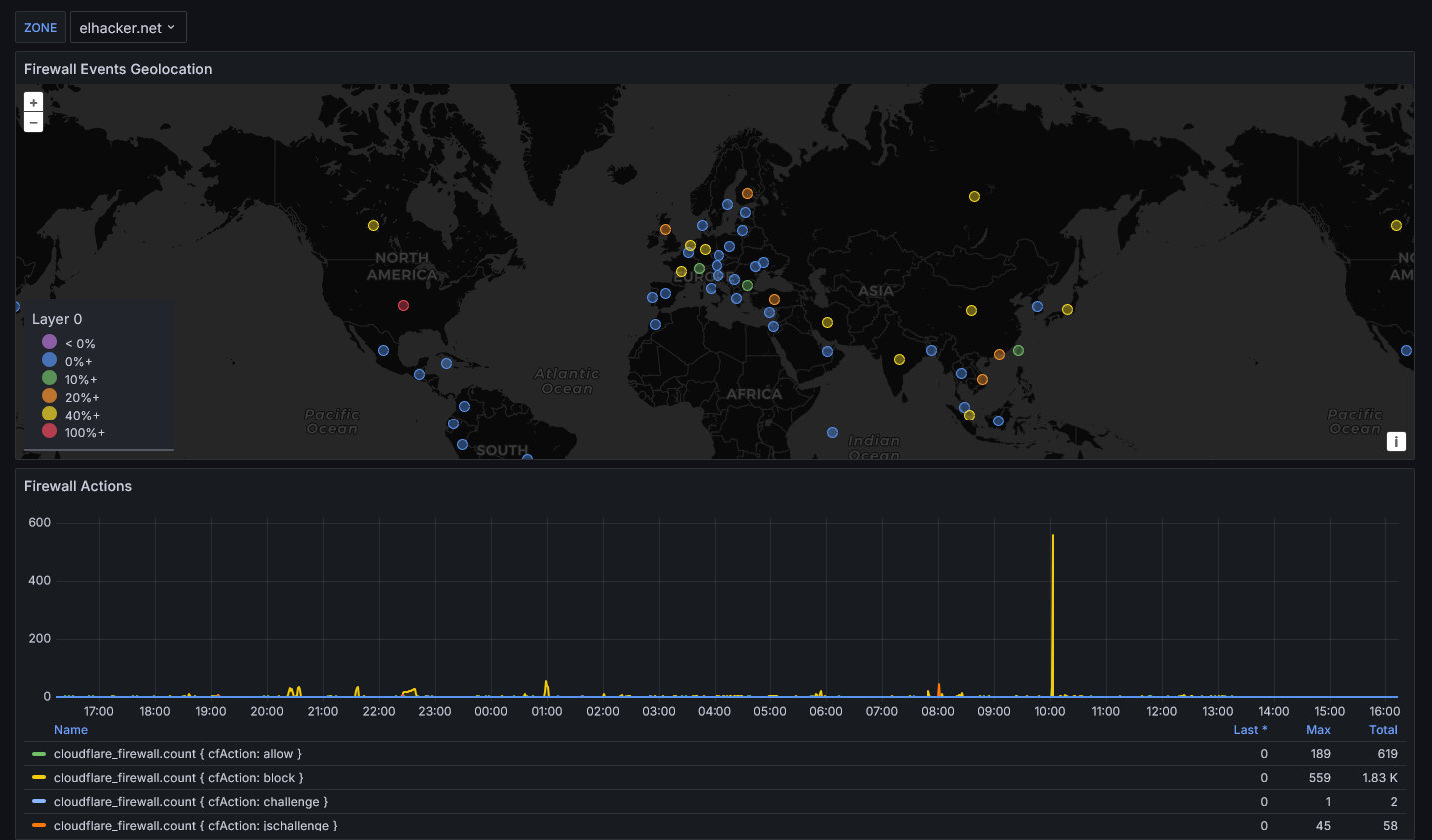Zoom out on the geolocation map
1432x840 pixels.
[33, 123]
